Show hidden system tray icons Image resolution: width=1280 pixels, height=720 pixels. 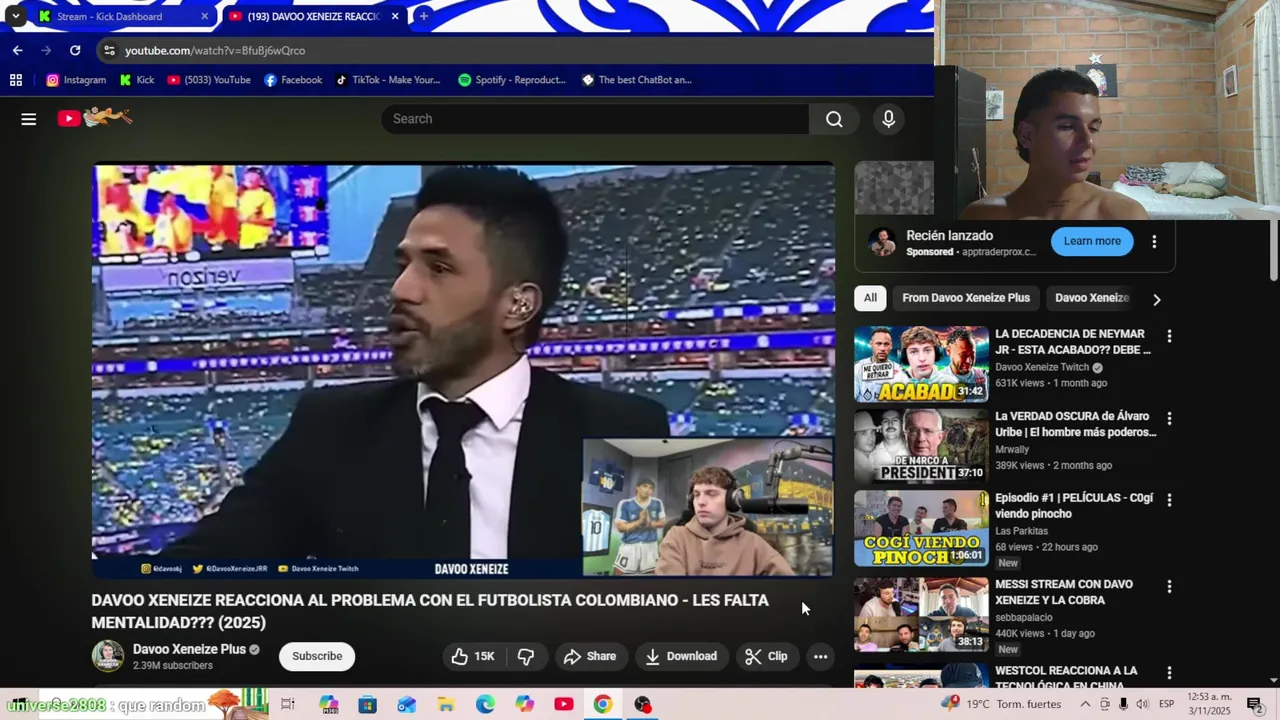pos(1085,704)
